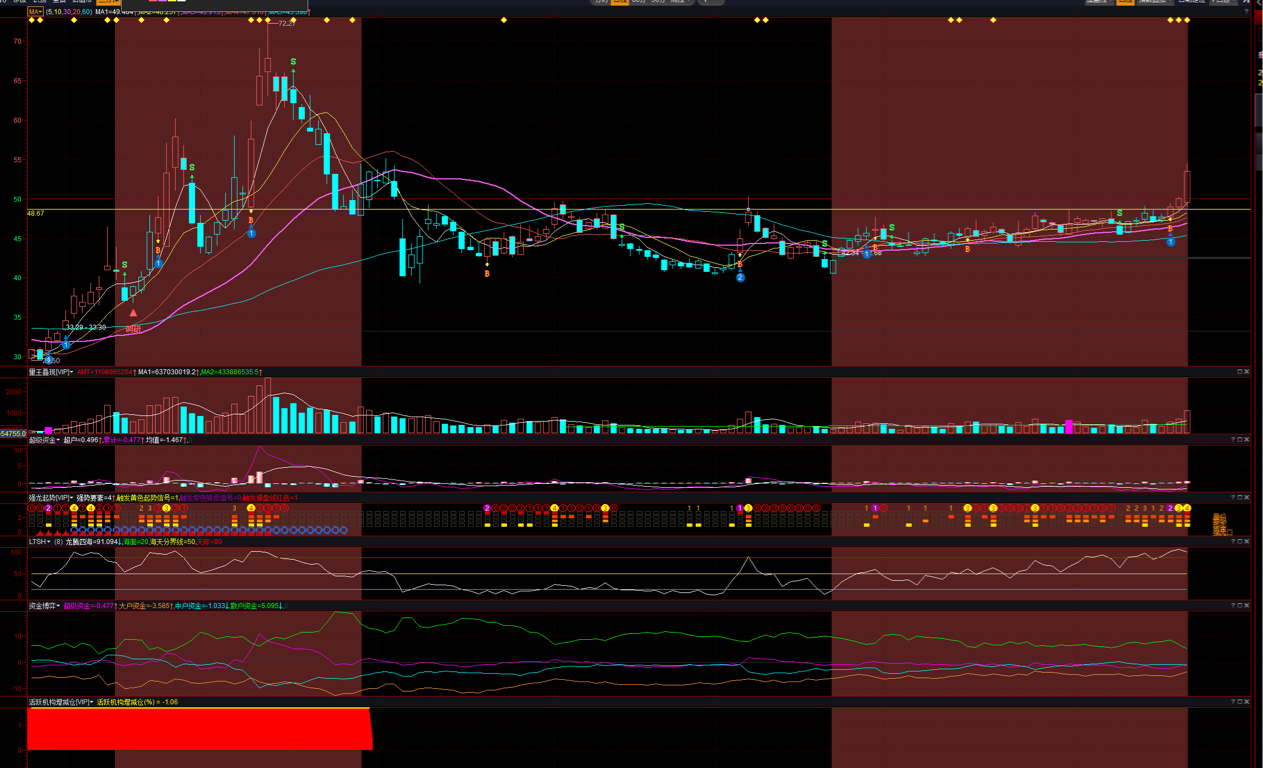Maximize the 超级资金 panel
Viewport: 1263px width, 768px height.
tap(1240, 440)
